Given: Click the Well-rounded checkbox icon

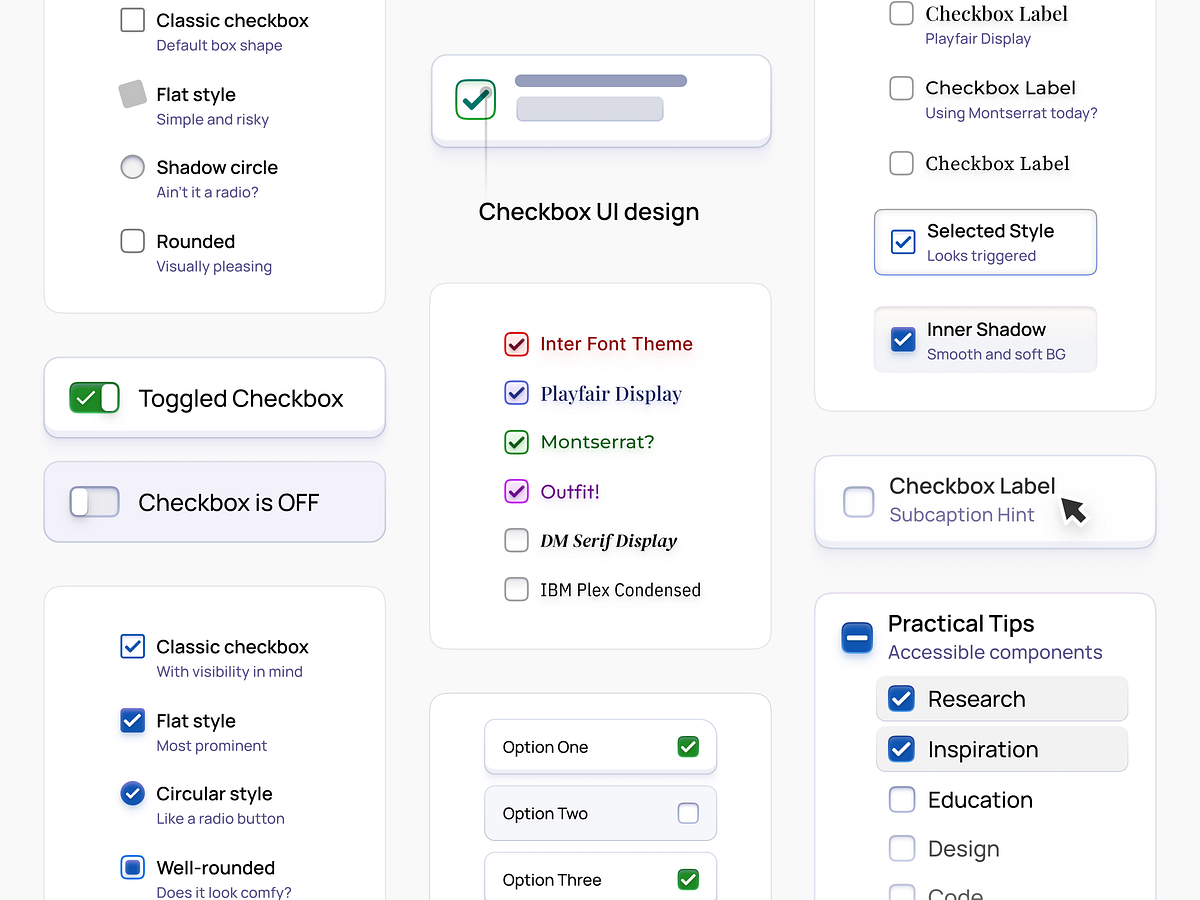Looking at the screenshot, I should coord(132,868).
